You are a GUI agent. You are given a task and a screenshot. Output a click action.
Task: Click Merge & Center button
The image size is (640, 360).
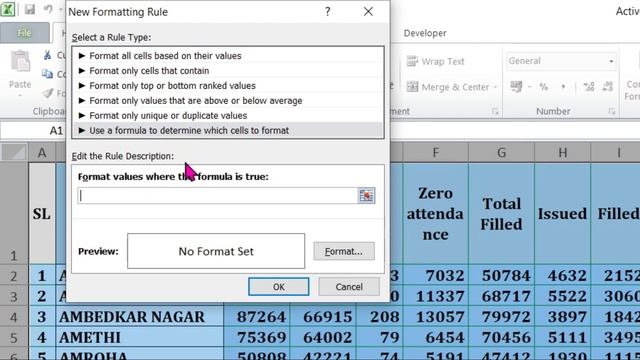click(x=448, y=87)
